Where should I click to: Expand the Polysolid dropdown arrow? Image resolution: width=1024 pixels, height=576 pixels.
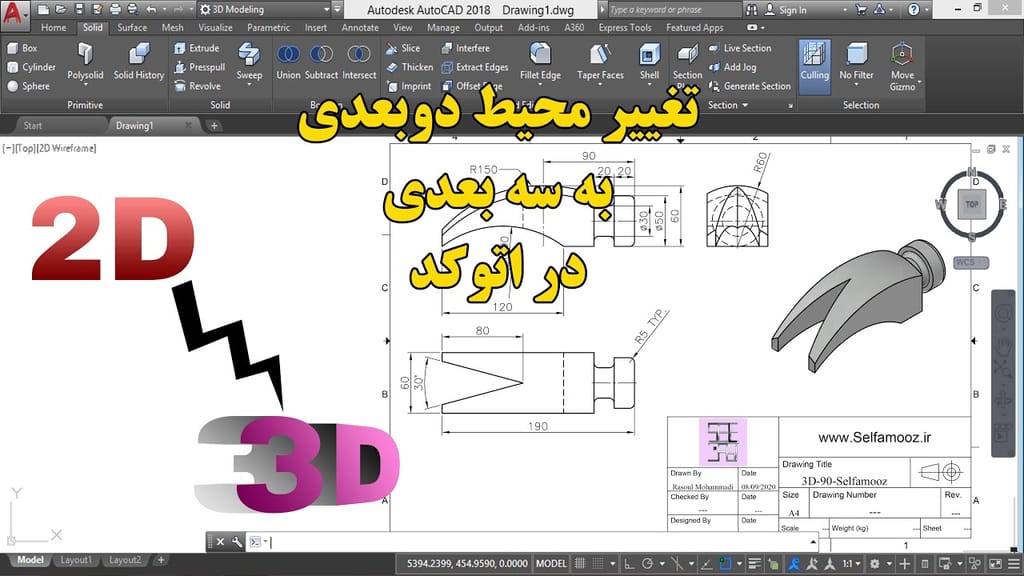(x=85, y=84)
